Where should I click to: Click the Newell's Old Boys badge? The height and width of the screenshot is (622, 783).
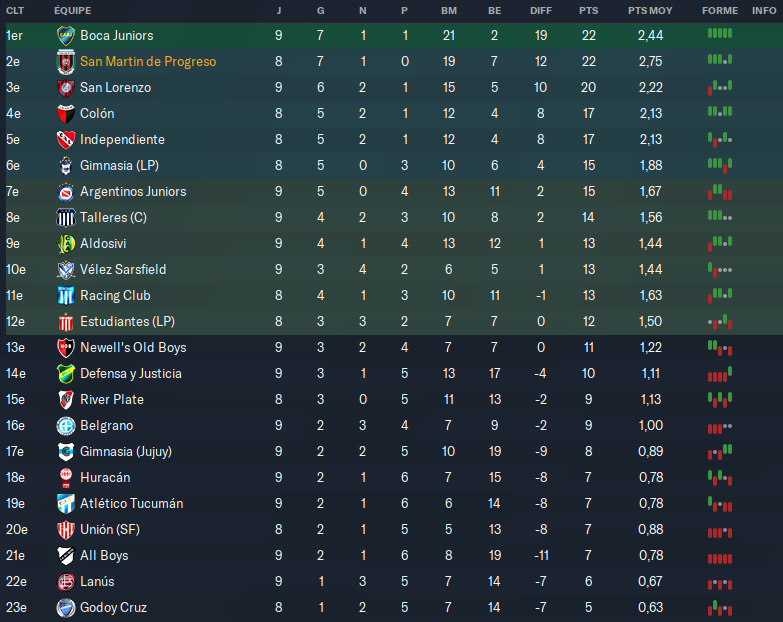[66, 347]
